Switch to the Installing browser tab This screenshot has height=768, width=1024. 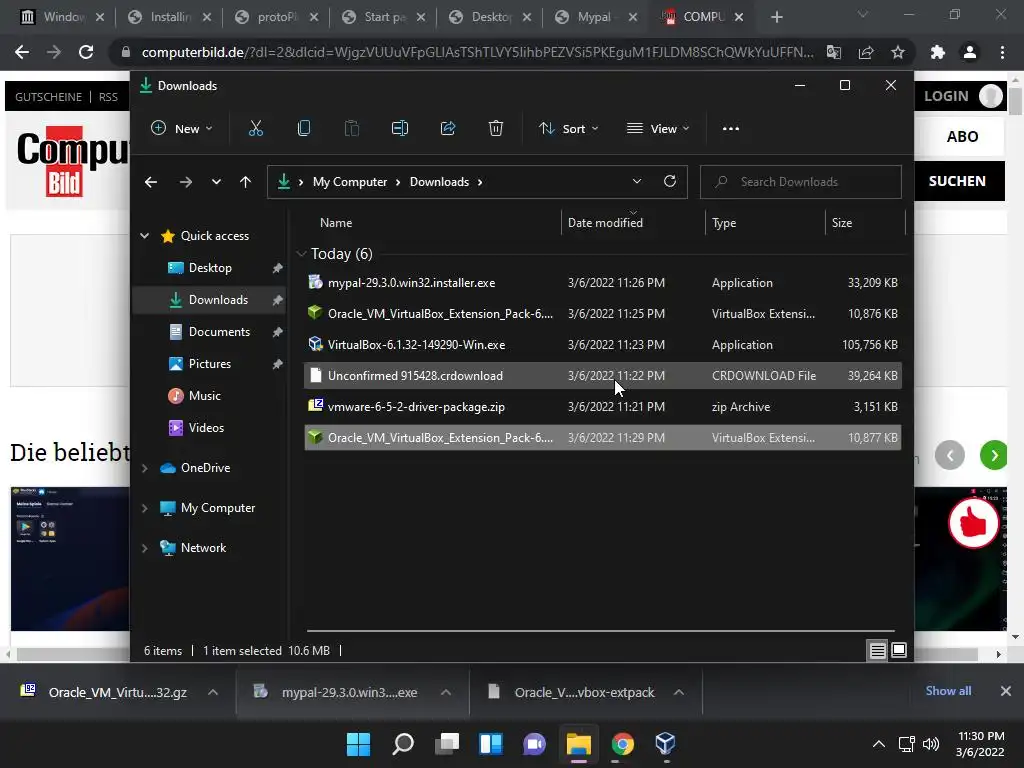169,17
